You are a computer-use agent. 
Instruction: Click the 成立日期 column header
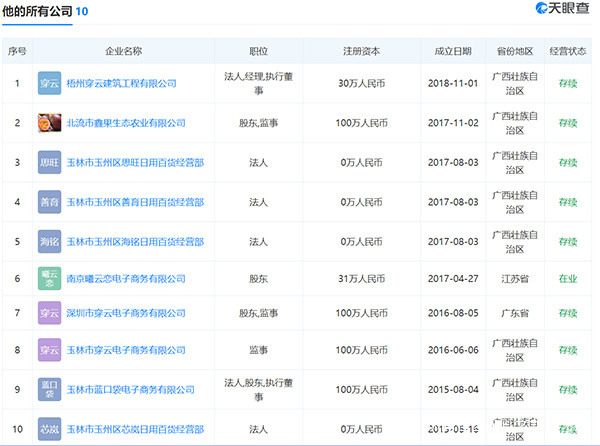click(453, 51)
